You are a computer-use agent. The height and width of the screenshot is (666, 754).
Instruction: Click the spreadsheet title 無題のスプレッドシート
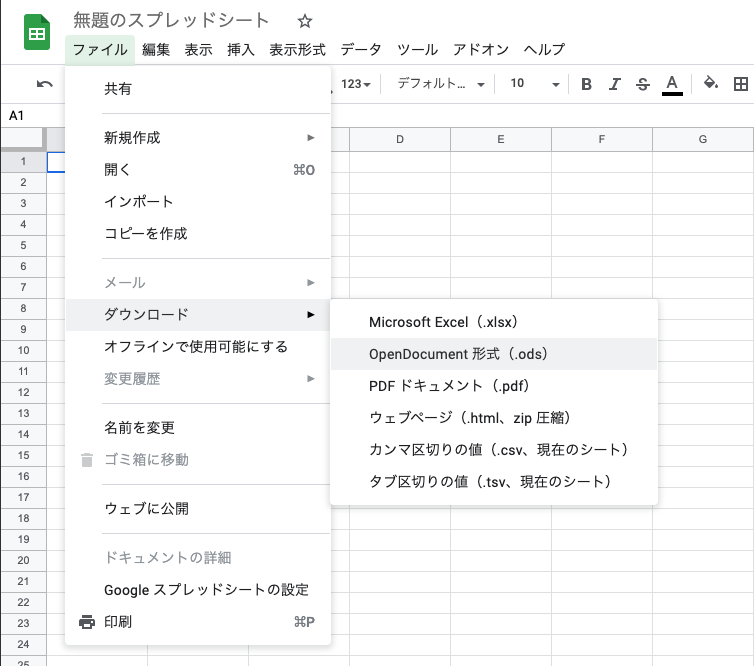[171, 21]
